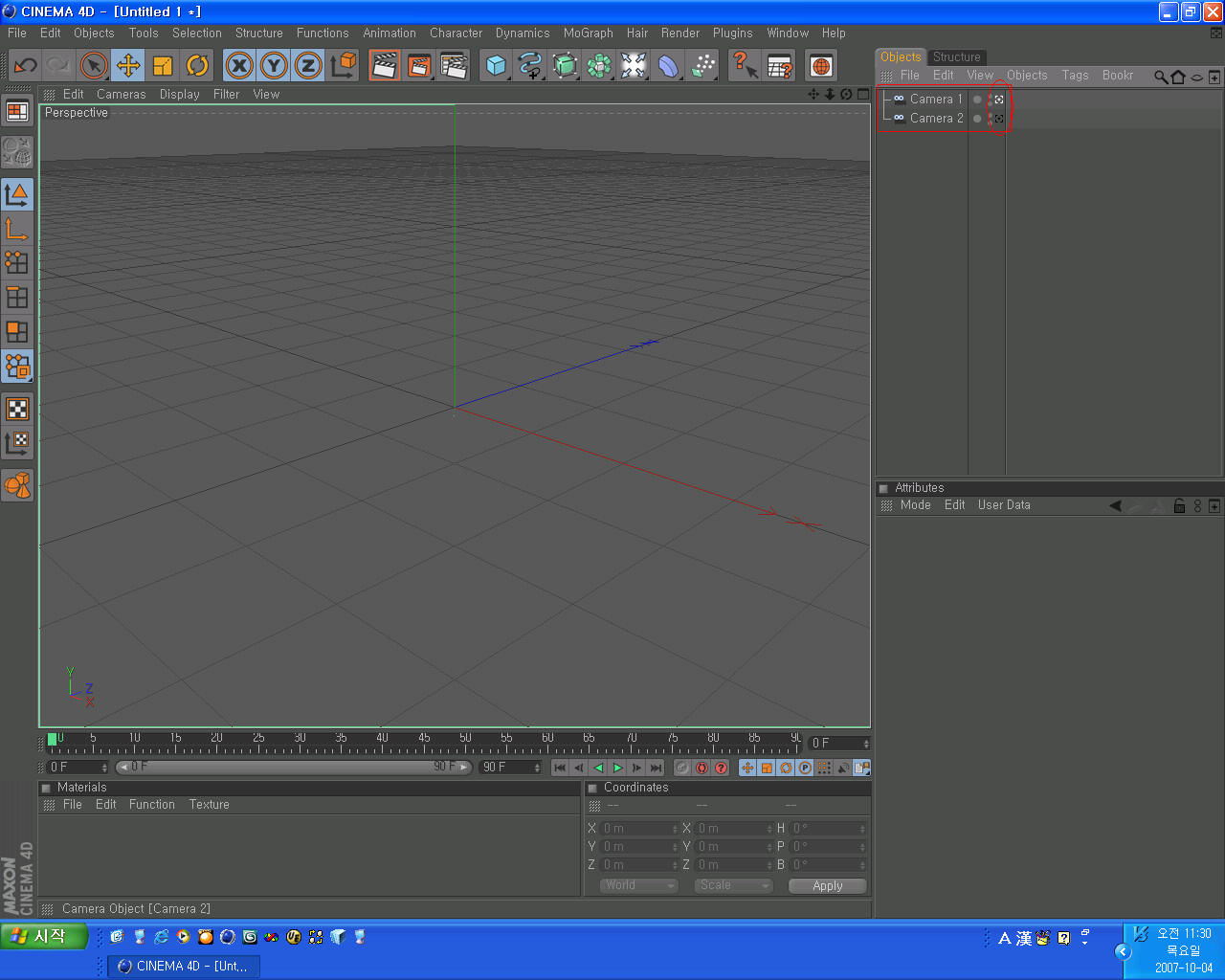The height and width of the screenshot is (980, 1225).
Task: Open the Array modeling objects icon
Action: point(599,66)
